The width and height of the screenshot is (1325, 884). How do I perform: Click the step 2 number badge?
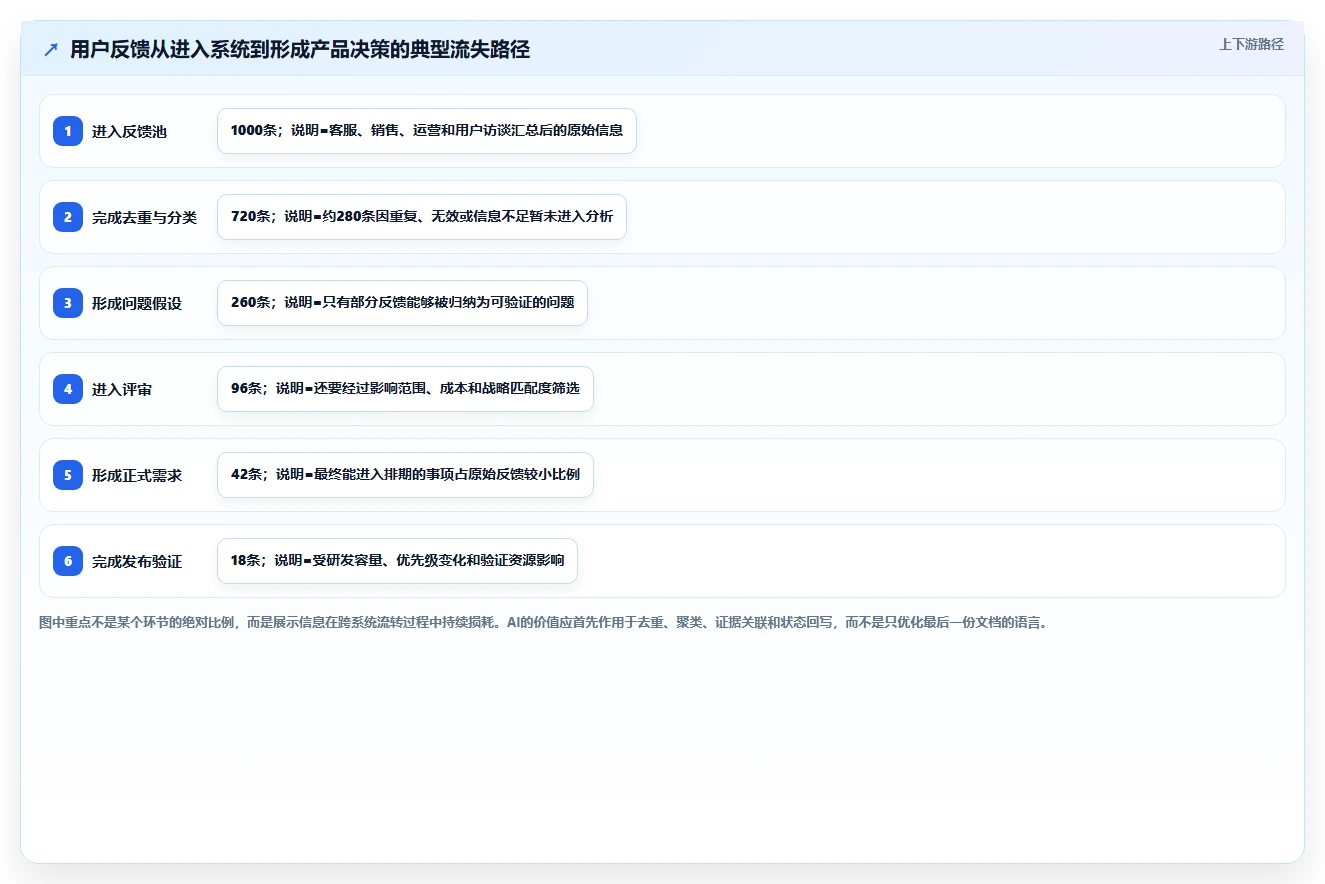coord(68,217)
